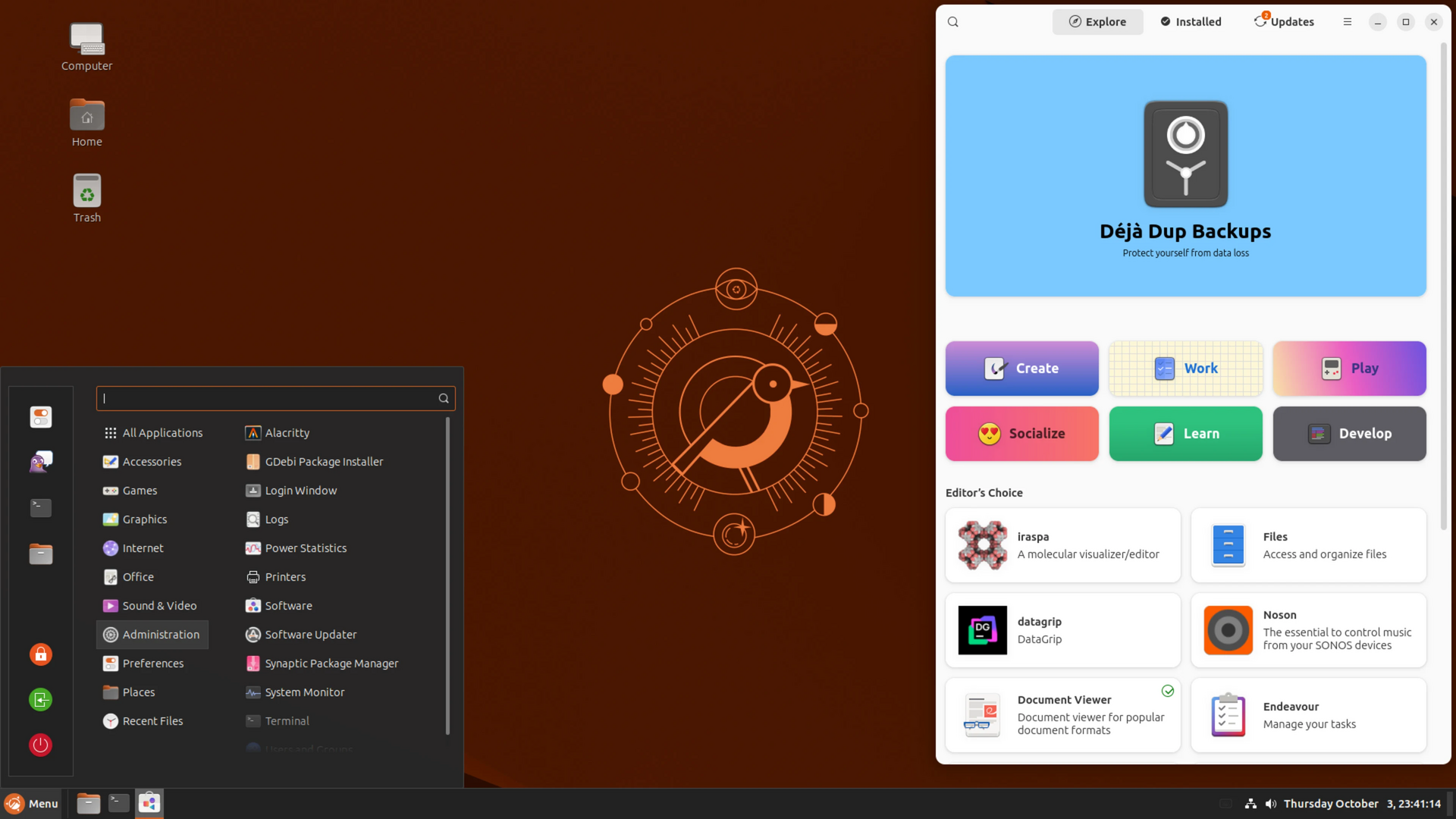Open the Create category button

click(x=1021, y=369)
